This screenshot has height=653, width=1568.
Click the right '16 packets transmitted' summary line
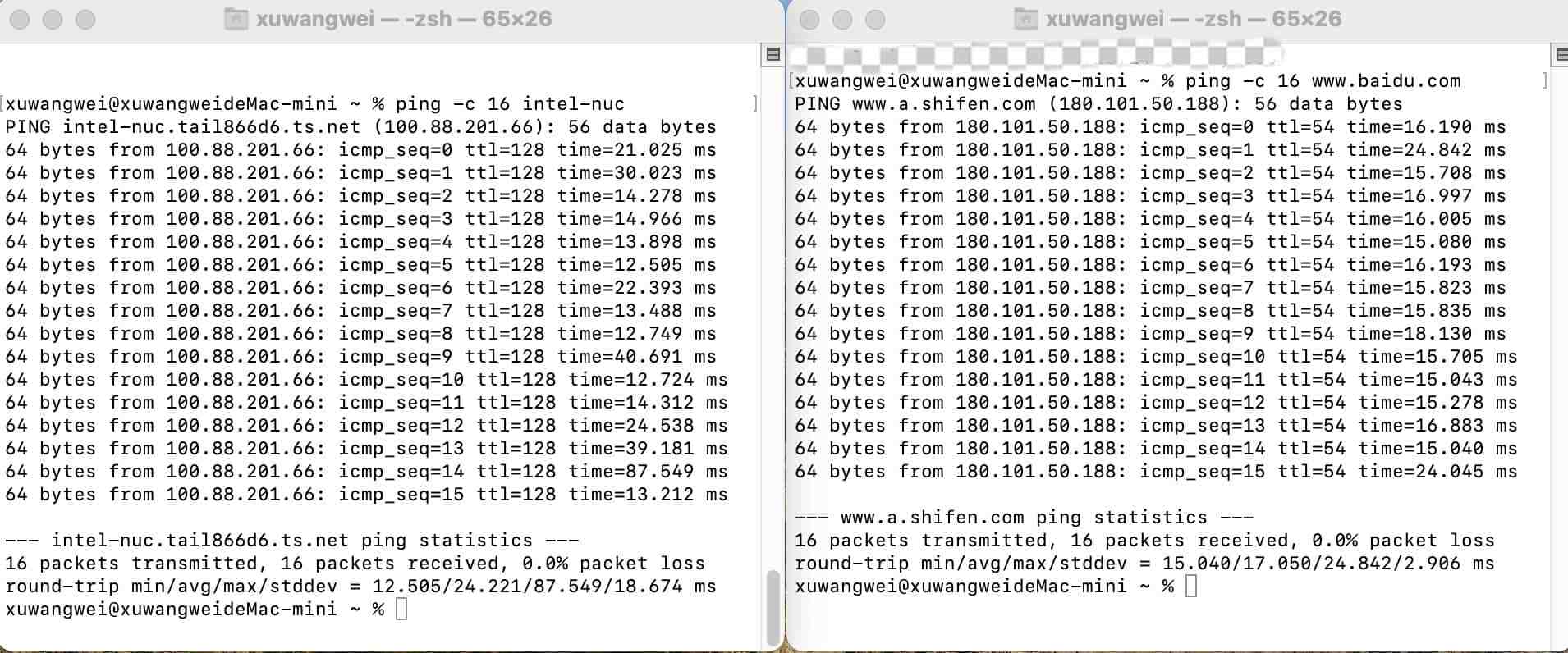pos(1145,541)
